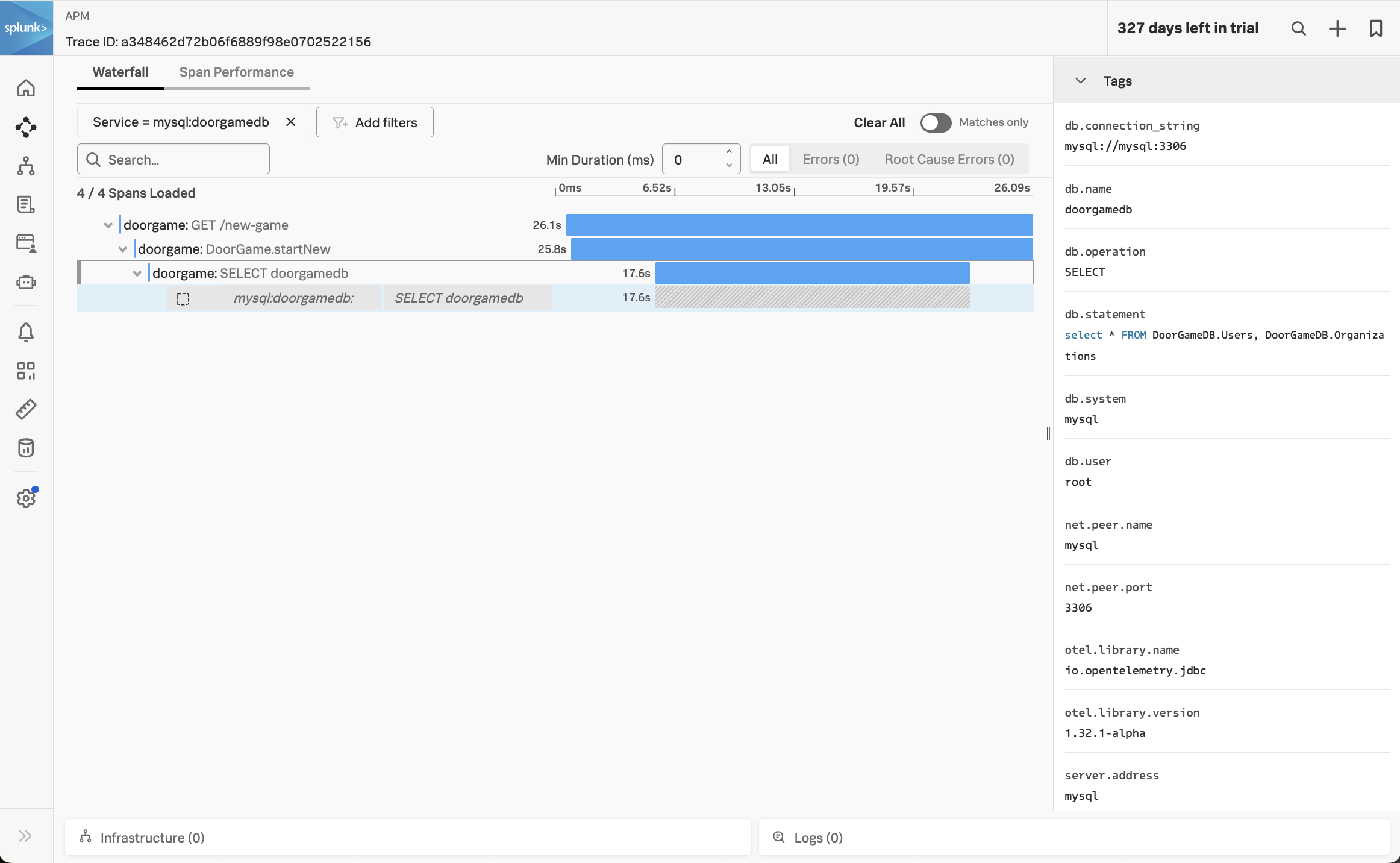This screenshot has width=1400, height=863.
Task: Click Add filters button
Action: (375, 122)
